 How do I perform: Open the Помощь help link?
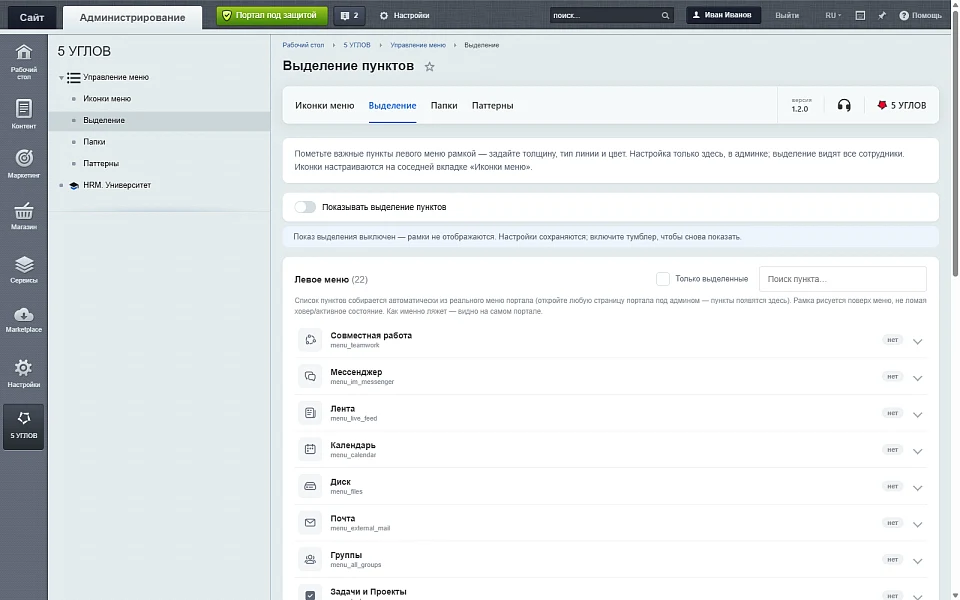(x=920, y=15)
